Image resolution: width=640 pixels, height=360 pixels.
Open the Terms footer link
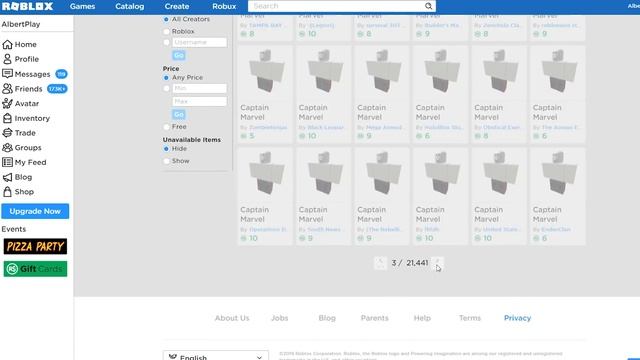[x=470, y=318]
